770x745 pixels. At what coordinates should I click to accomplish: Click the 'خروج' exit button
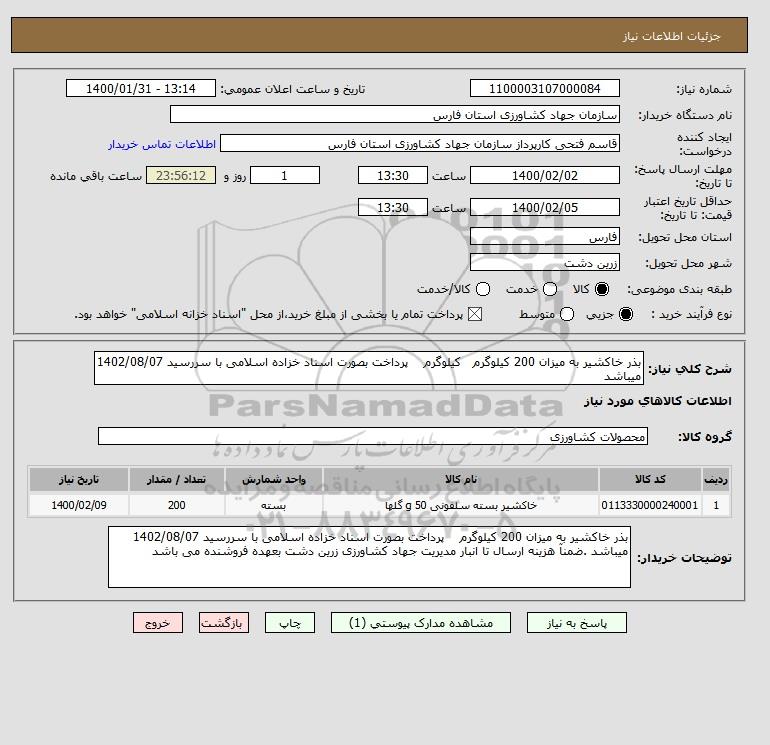[x=158, y=622]
